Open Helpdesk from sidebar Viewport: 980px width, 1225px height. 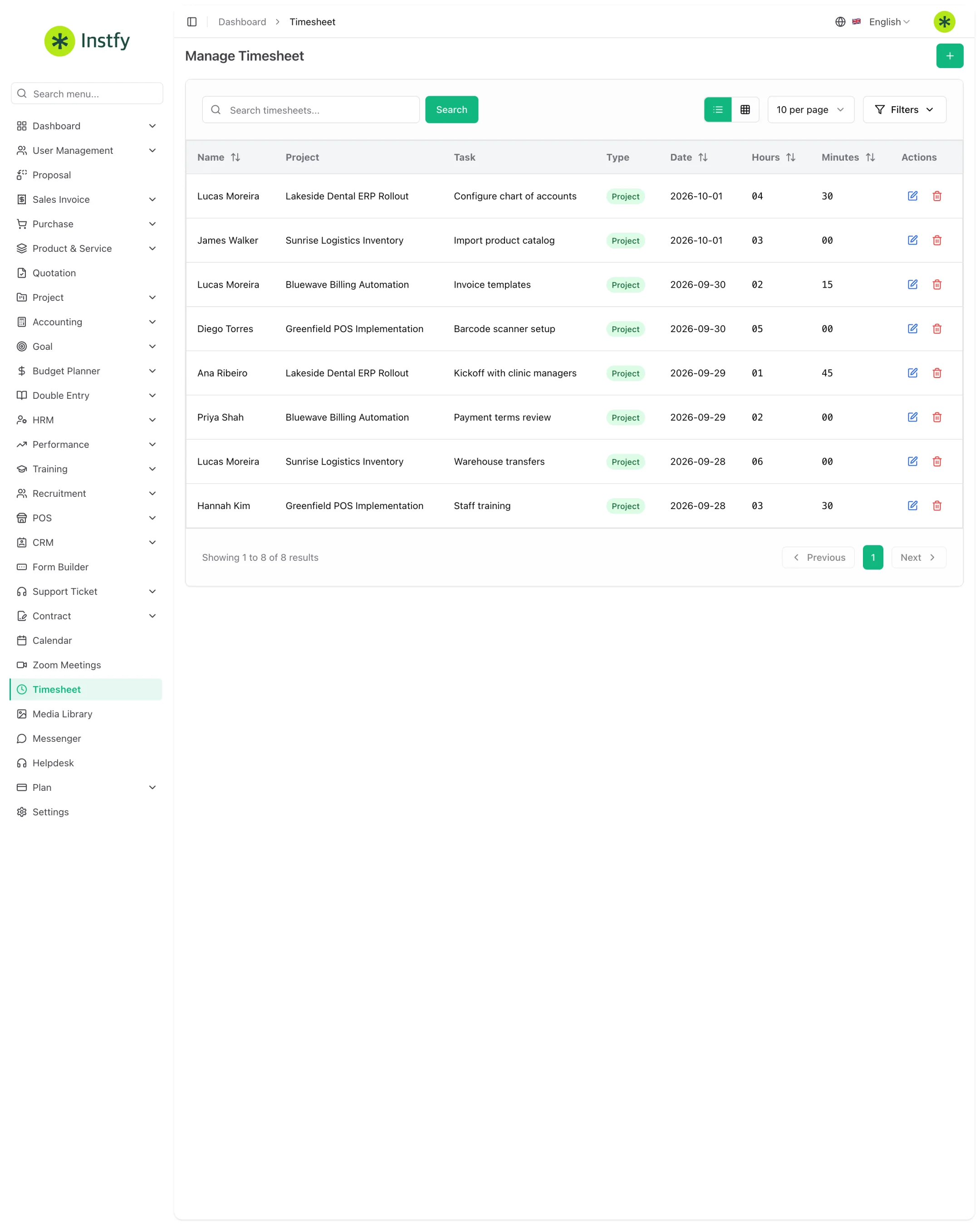86,763
